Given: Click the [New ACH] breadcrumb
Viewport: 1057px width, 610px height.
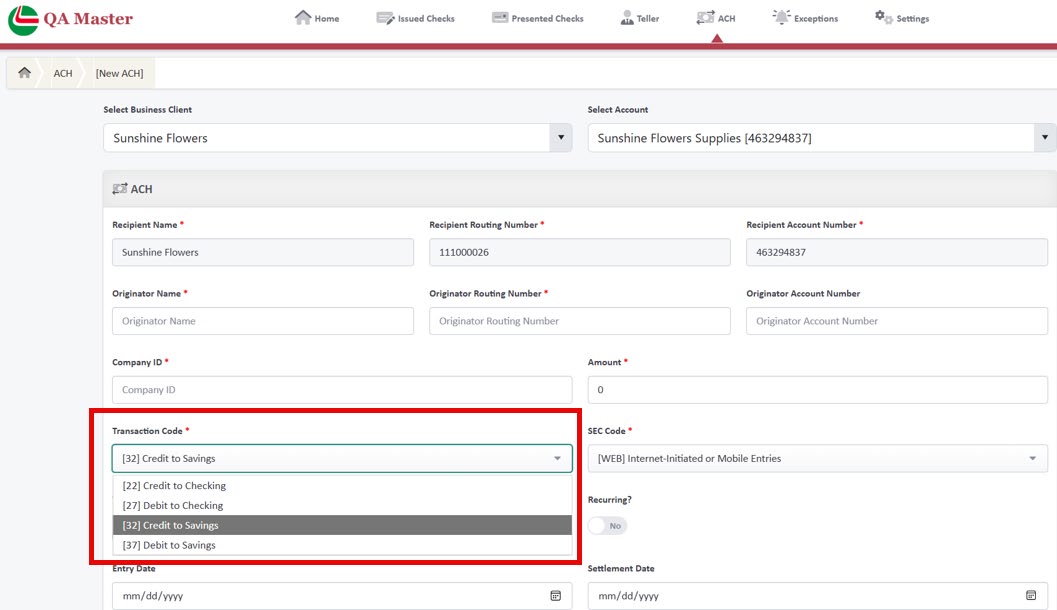Looking at the screenshot, I should [x=119, y=73].
